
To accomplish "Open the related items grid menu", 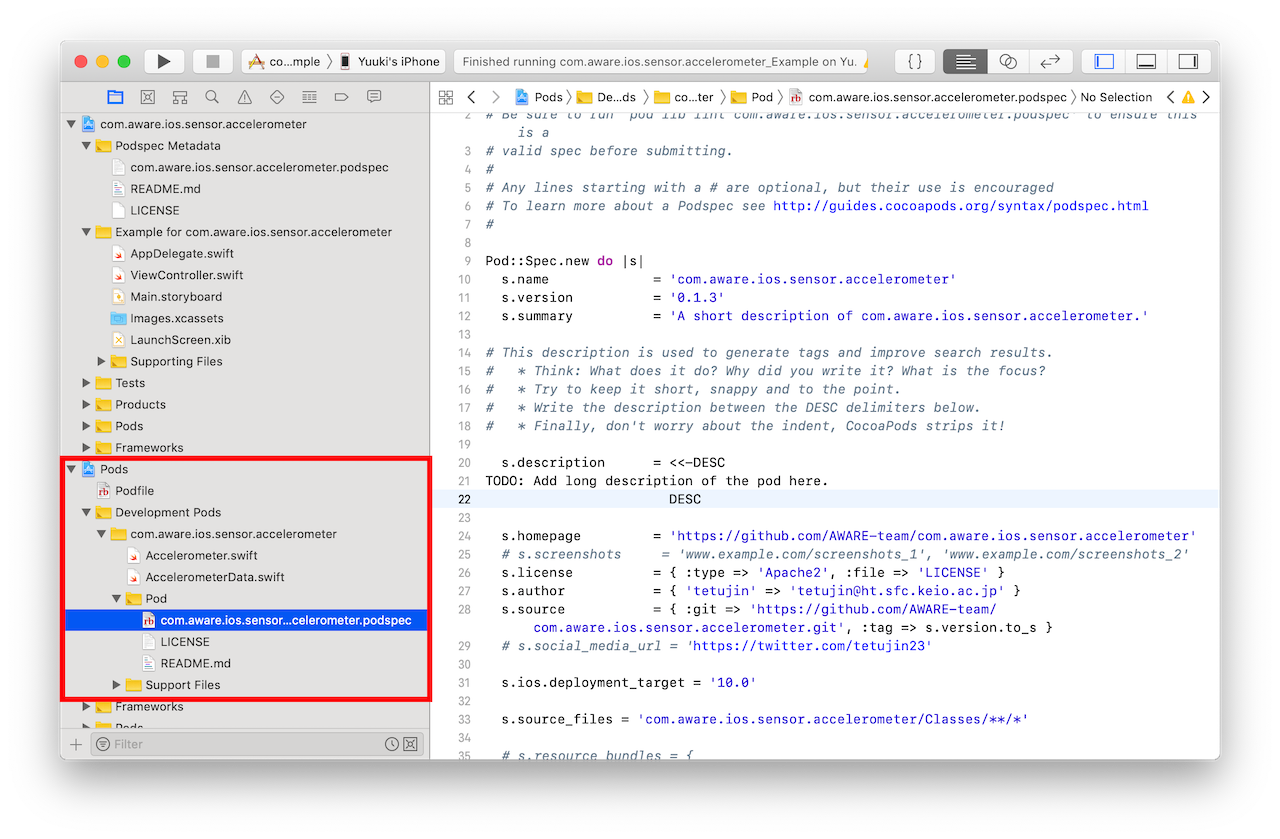I will pyautogui.click(x=446, y=97).
